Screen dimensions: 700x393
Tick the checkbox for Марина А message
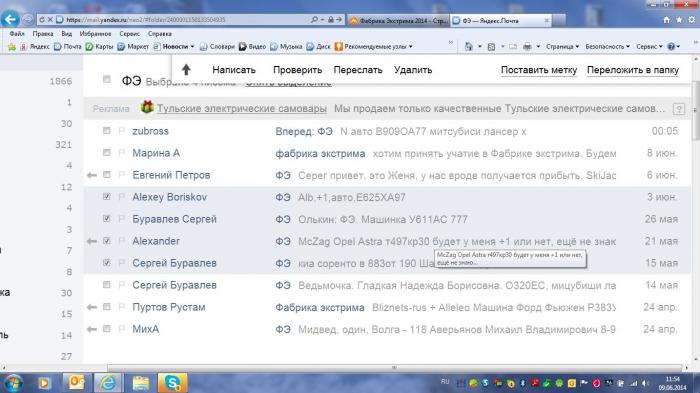[x=106, y=153]
